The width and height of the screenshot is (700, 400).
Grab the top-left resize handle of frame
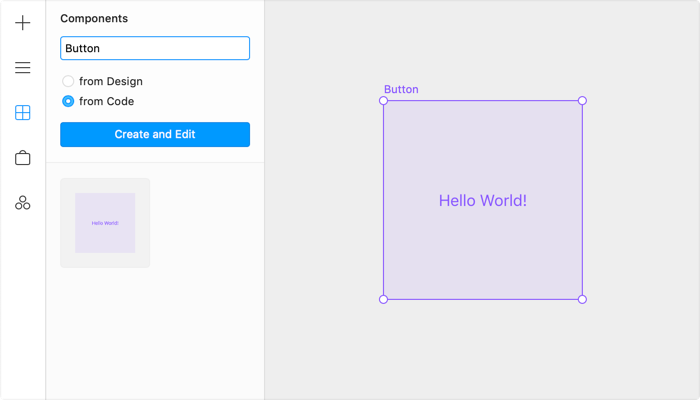click(x=384, y=101)
